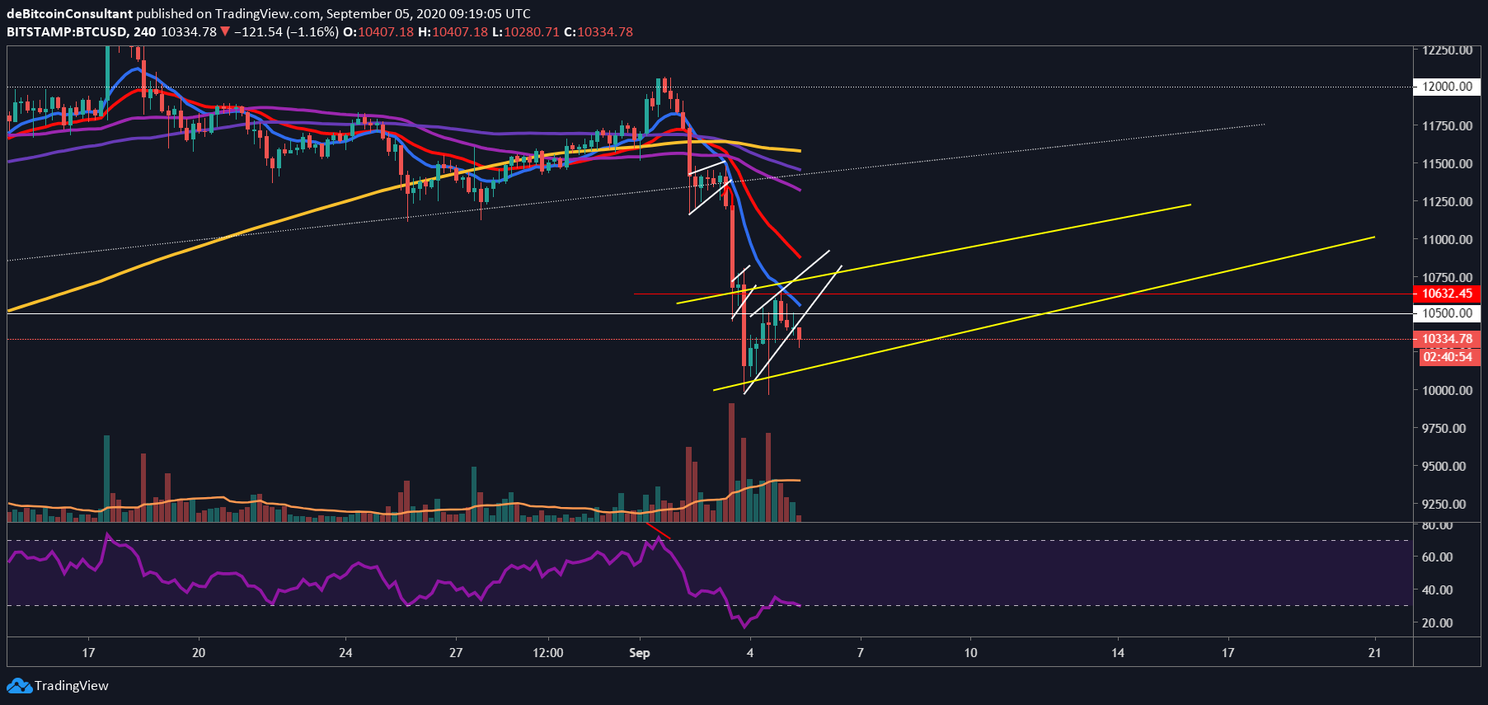Viewport: 1488px width, 705px height.
Task: Click the 12250.00 price axis label
Action: click(1446, 50)
